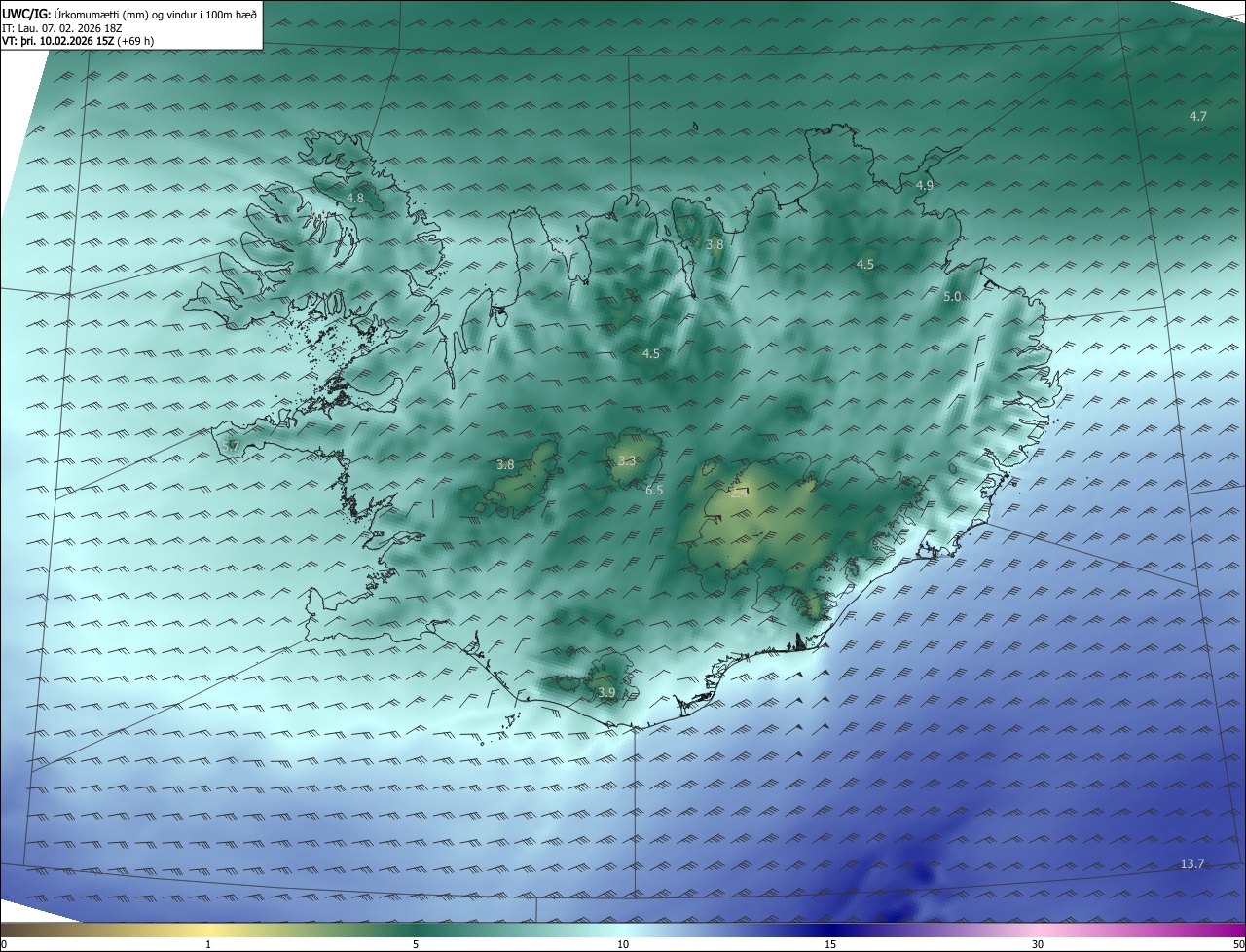Click the 4.8 value label in the Westfjords
Screen dimensions: 1246x952
point(355,198)
